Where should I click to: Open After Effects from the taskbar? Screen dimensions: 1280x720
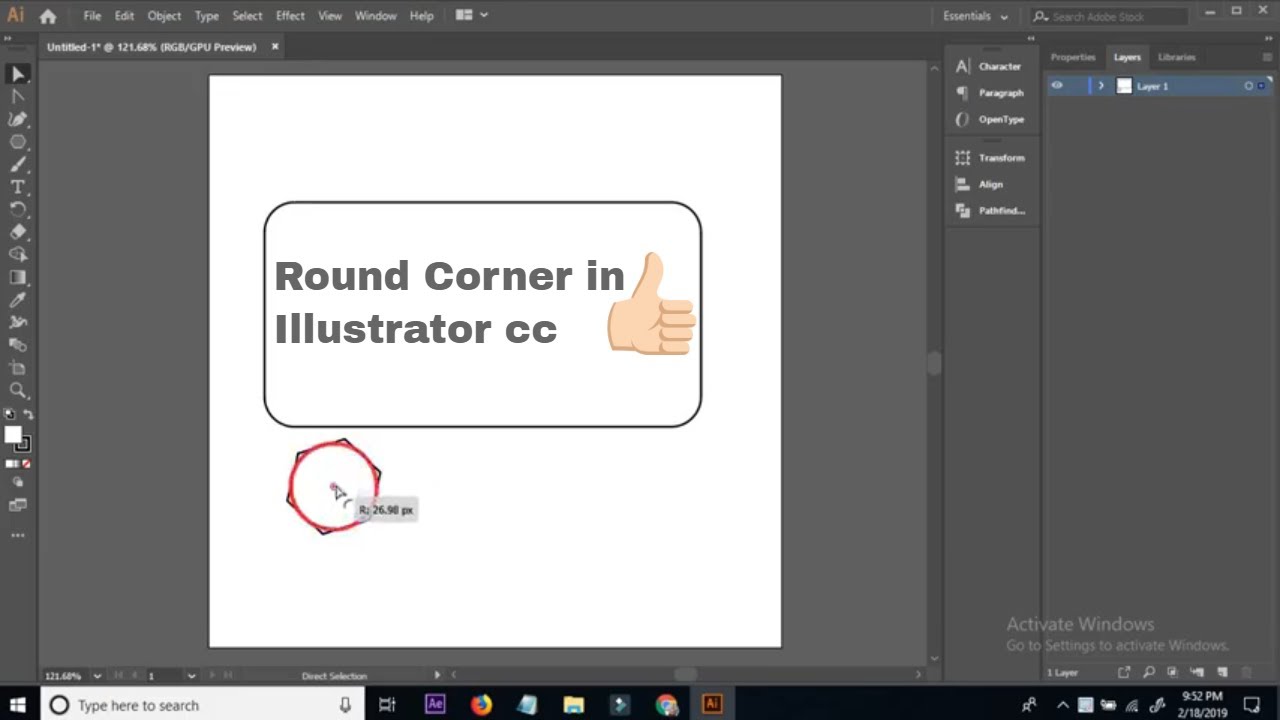coord(435,705)
